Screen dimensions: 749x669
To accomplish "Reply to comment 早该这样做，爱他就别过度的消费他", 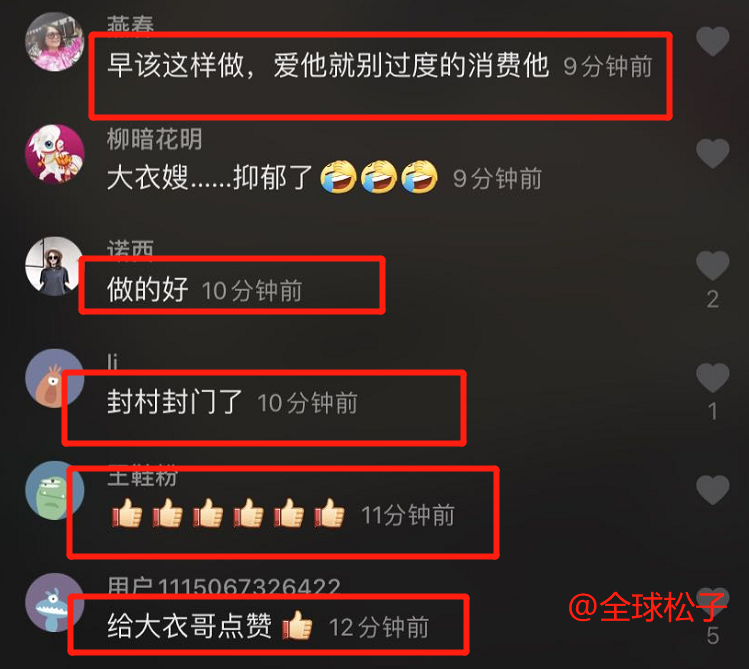I will pos(328,65).
